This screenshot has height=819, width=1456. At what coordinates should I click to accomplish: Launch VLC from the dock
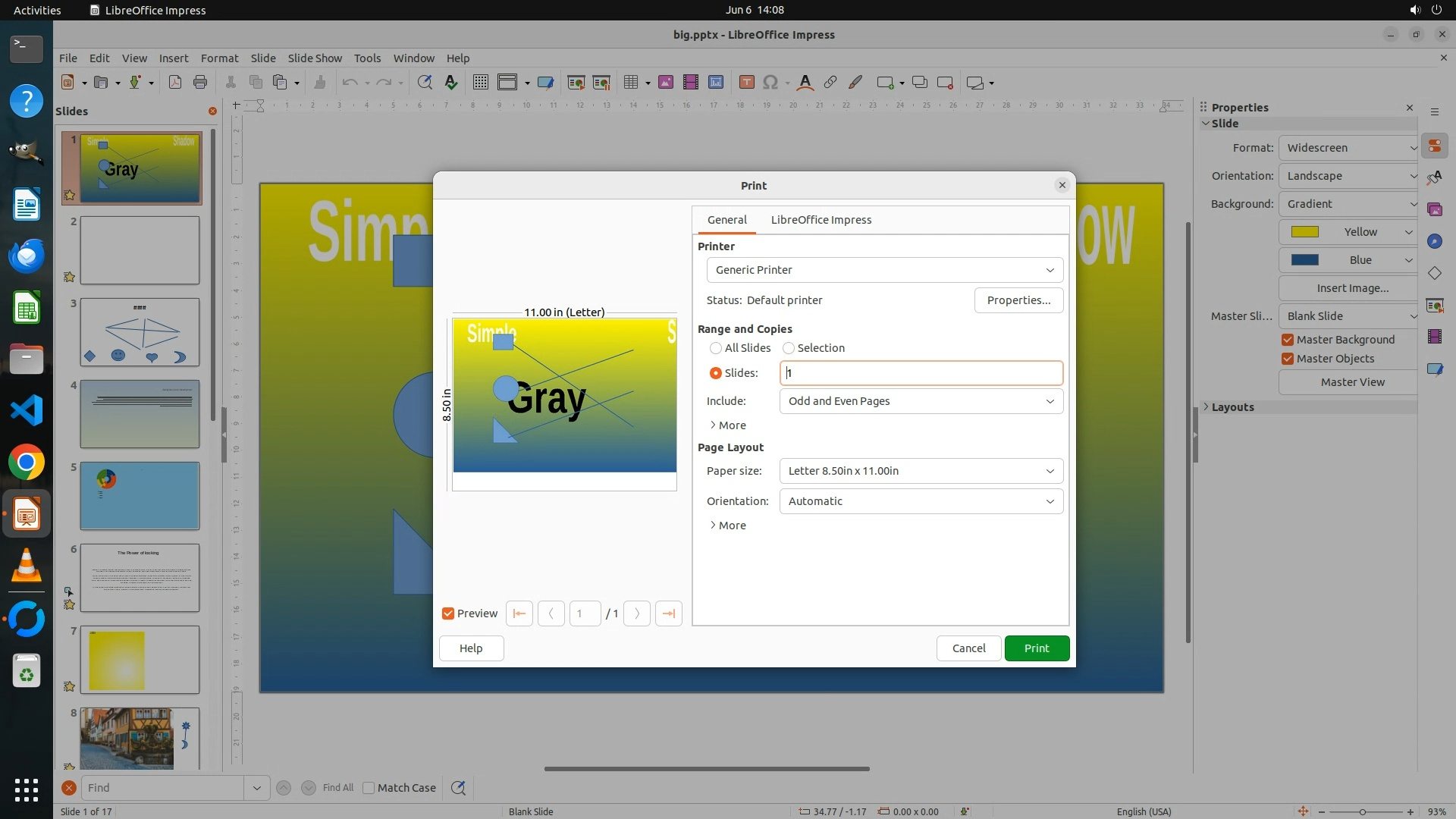coord(27,566)
